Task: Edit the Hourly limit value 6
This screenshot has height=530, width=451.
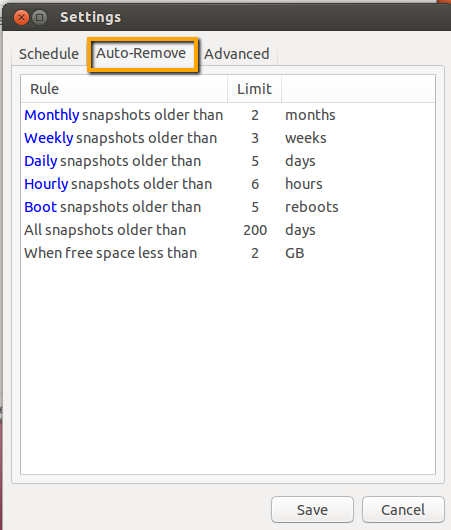Action: (x=255, y=184)
